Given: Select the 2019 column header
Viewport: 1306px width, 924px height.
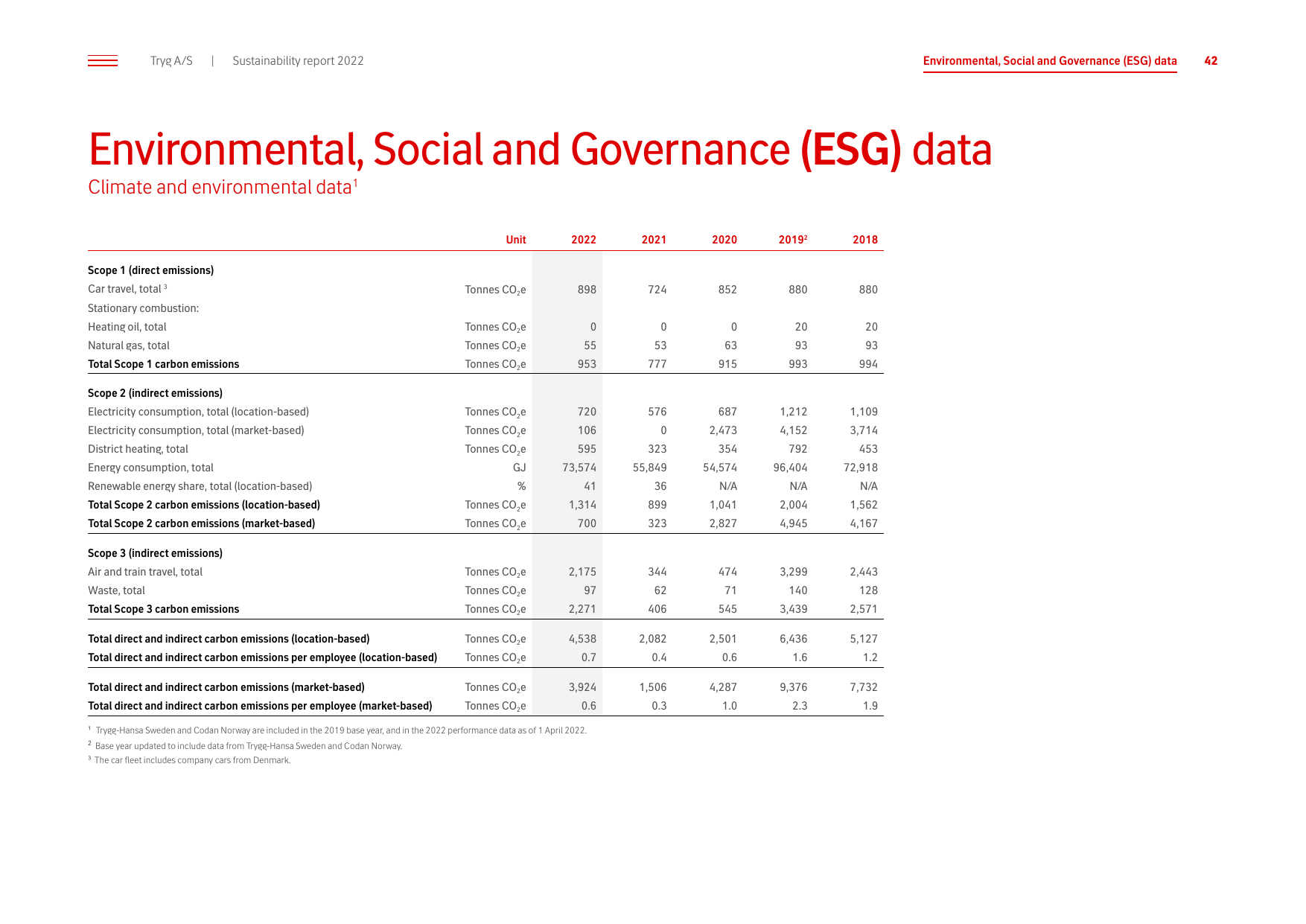Looking at the screenshot, I should point(793,240).
